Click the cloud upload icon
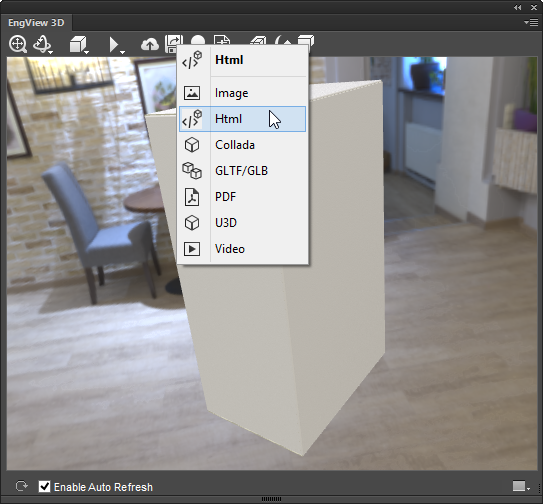 (150, 45)
